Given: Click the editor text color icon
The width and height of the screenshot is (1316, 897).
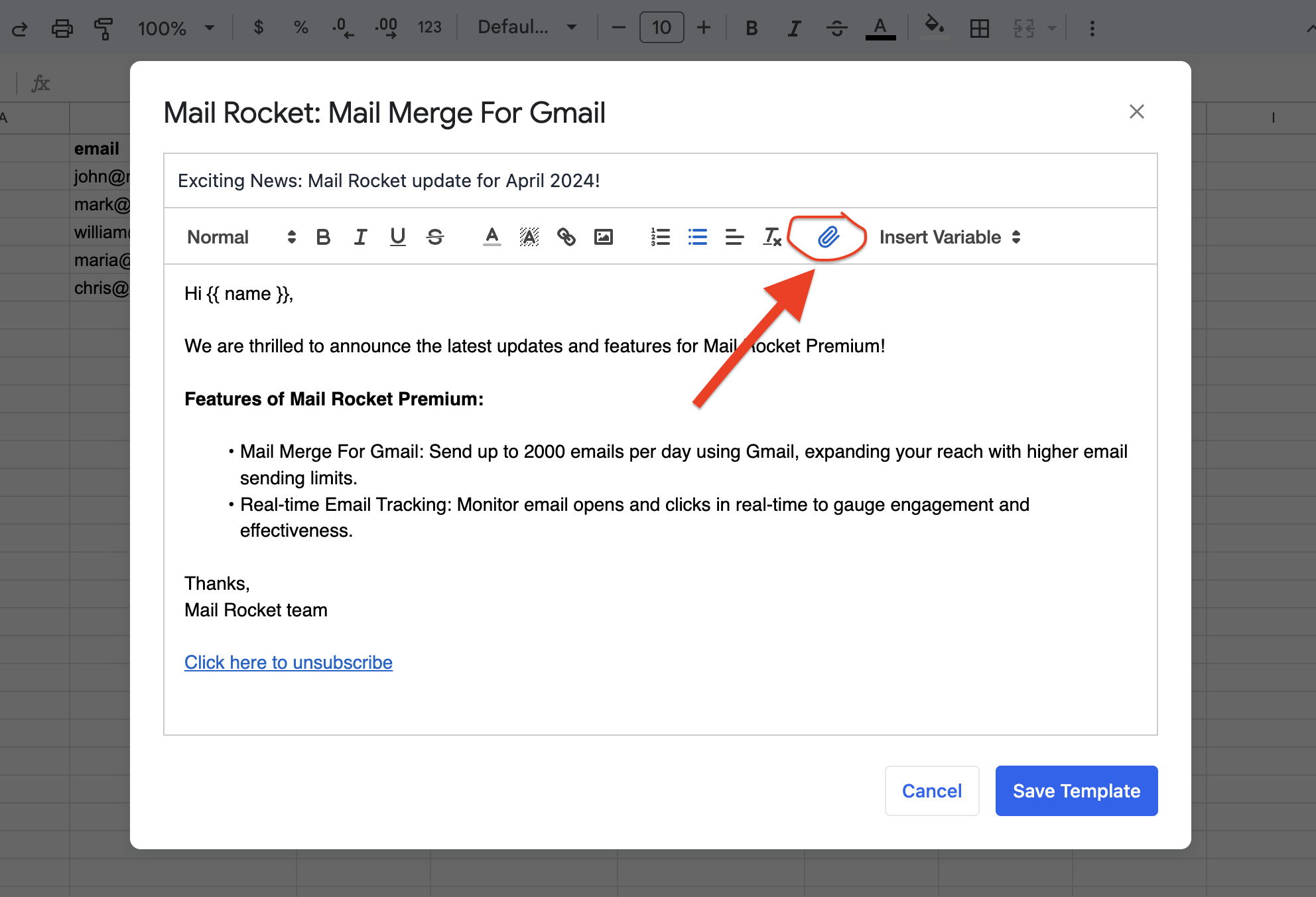Looking at the screenshot, I should (492, 237).
